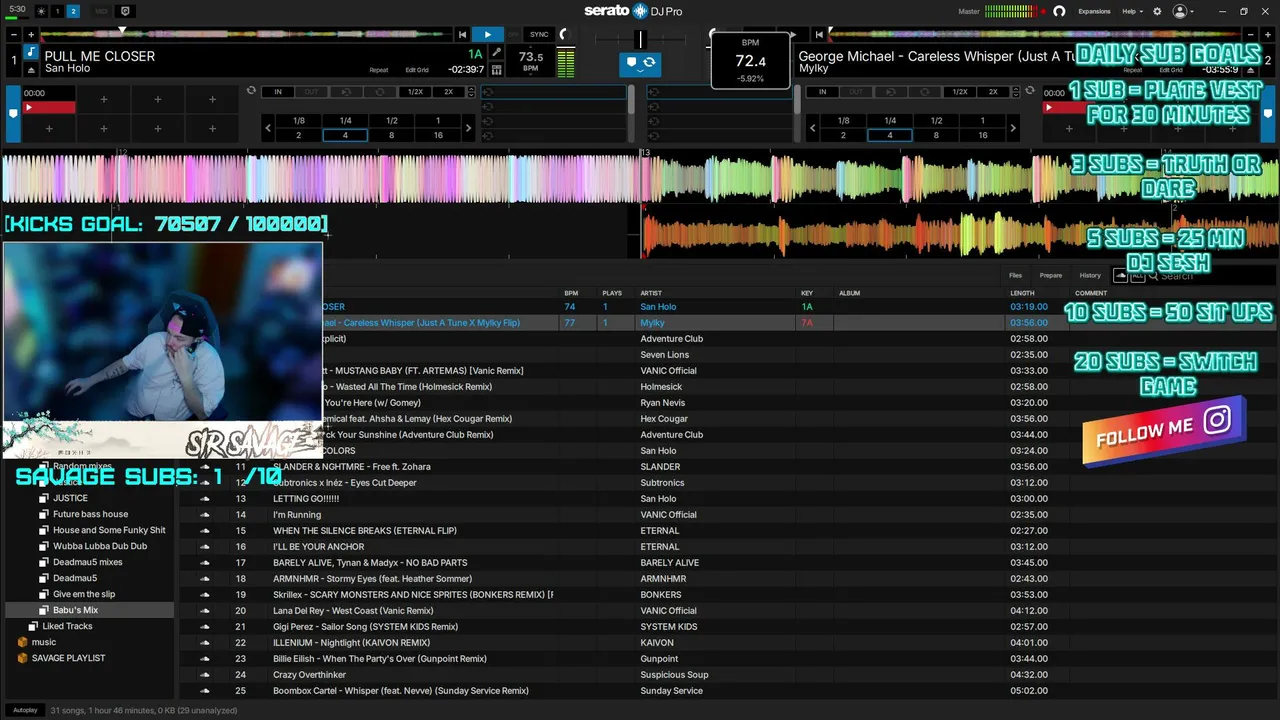Click cloud icon for track 20 West Coast

[205, 611]
